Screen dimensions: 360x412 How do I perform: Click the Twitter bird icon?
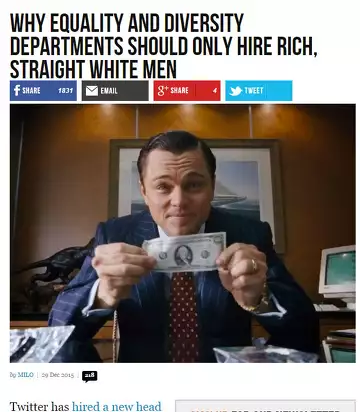pos(235,91)
